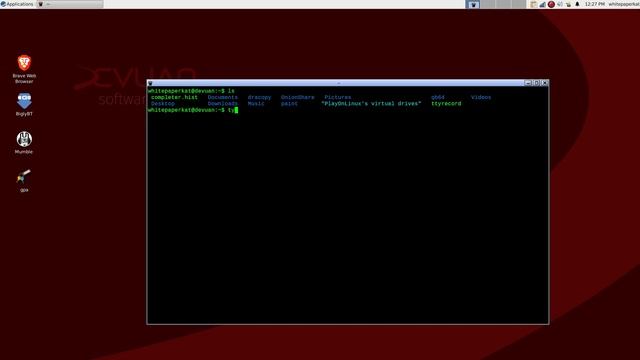This screenshot has height=360, width=640.
Task: Click the Downloads directory name in terminal
Action: [222, 104]
